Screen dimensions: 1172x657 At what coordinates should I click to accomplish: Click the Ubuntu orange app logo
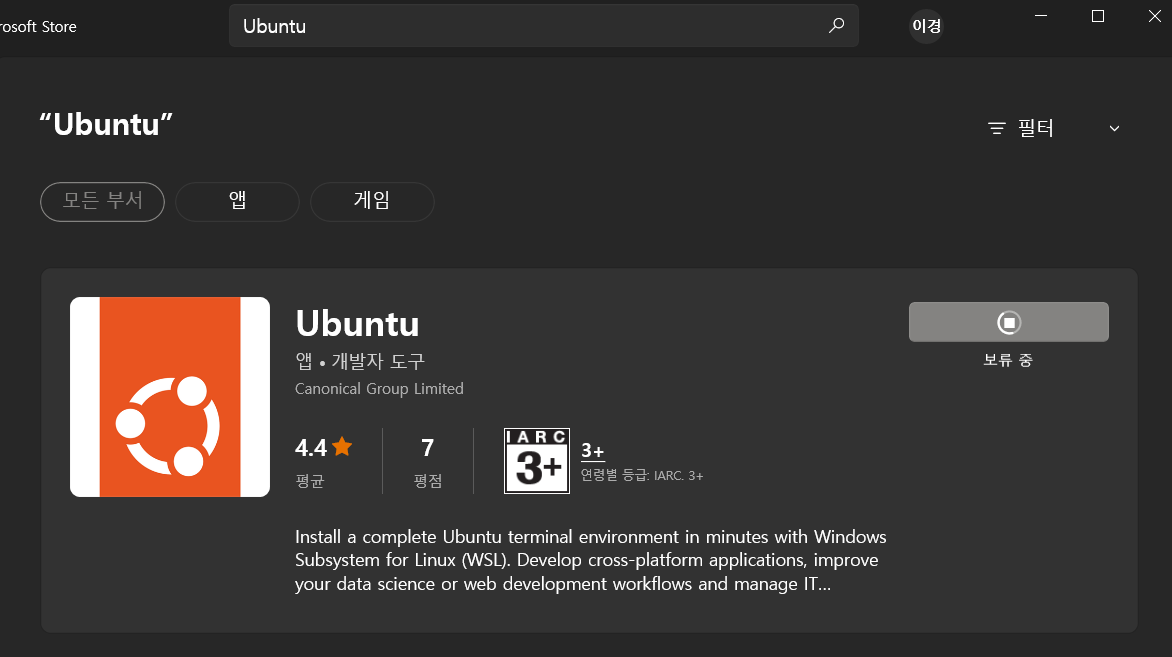(x=170, y=397)
